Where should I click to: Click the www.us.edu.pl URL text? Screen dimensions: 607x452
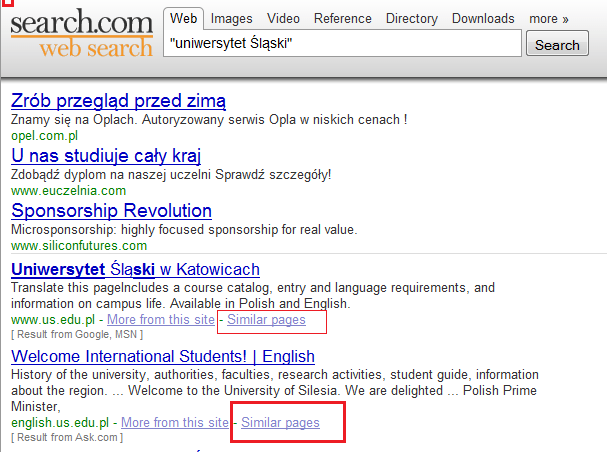(x=53, y=320)
